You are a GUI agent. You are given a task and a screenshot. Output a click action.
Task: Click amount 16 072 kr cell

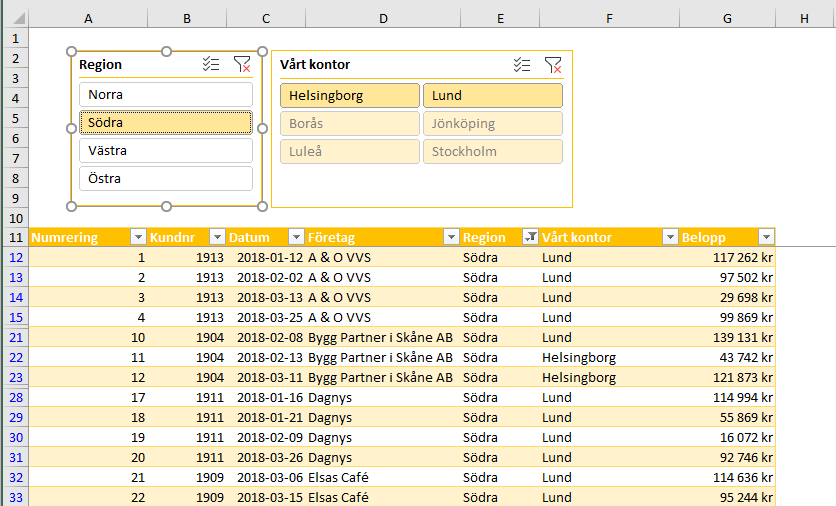click(x=727, y=437)
